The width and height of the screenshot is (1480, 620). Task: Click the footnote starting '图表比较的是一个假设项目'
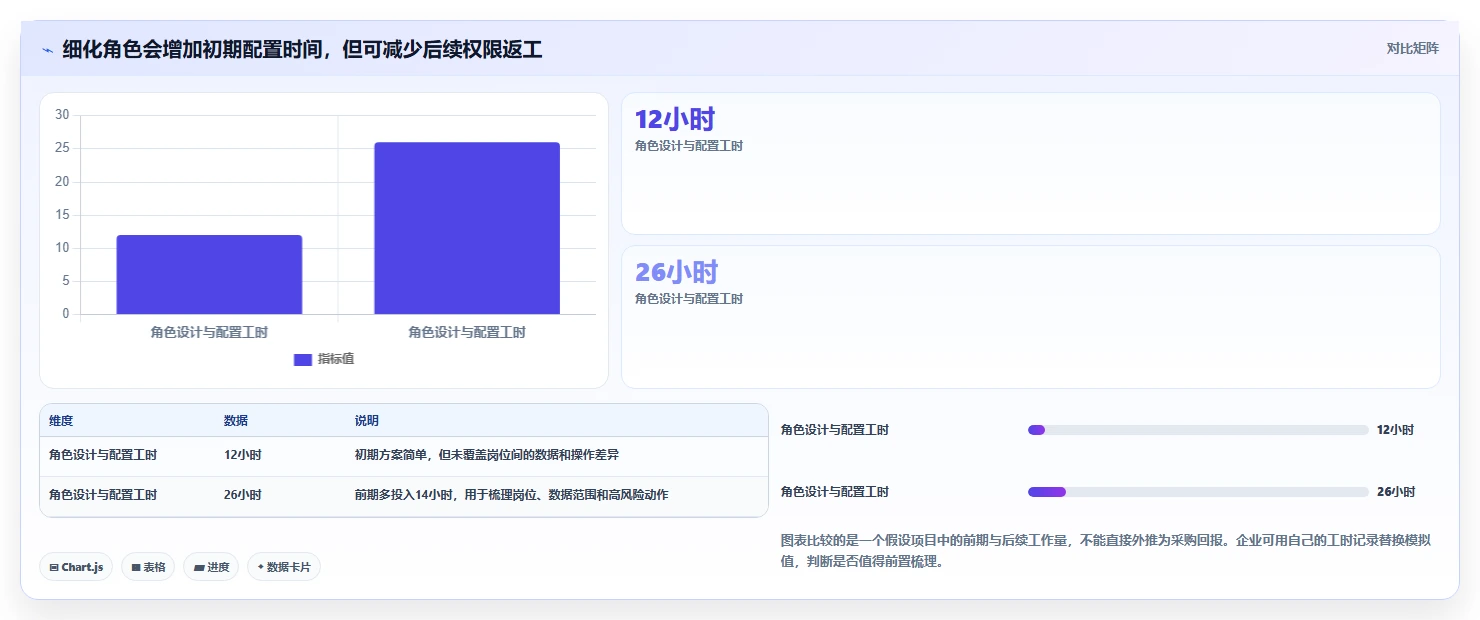tap(1106, 551)
